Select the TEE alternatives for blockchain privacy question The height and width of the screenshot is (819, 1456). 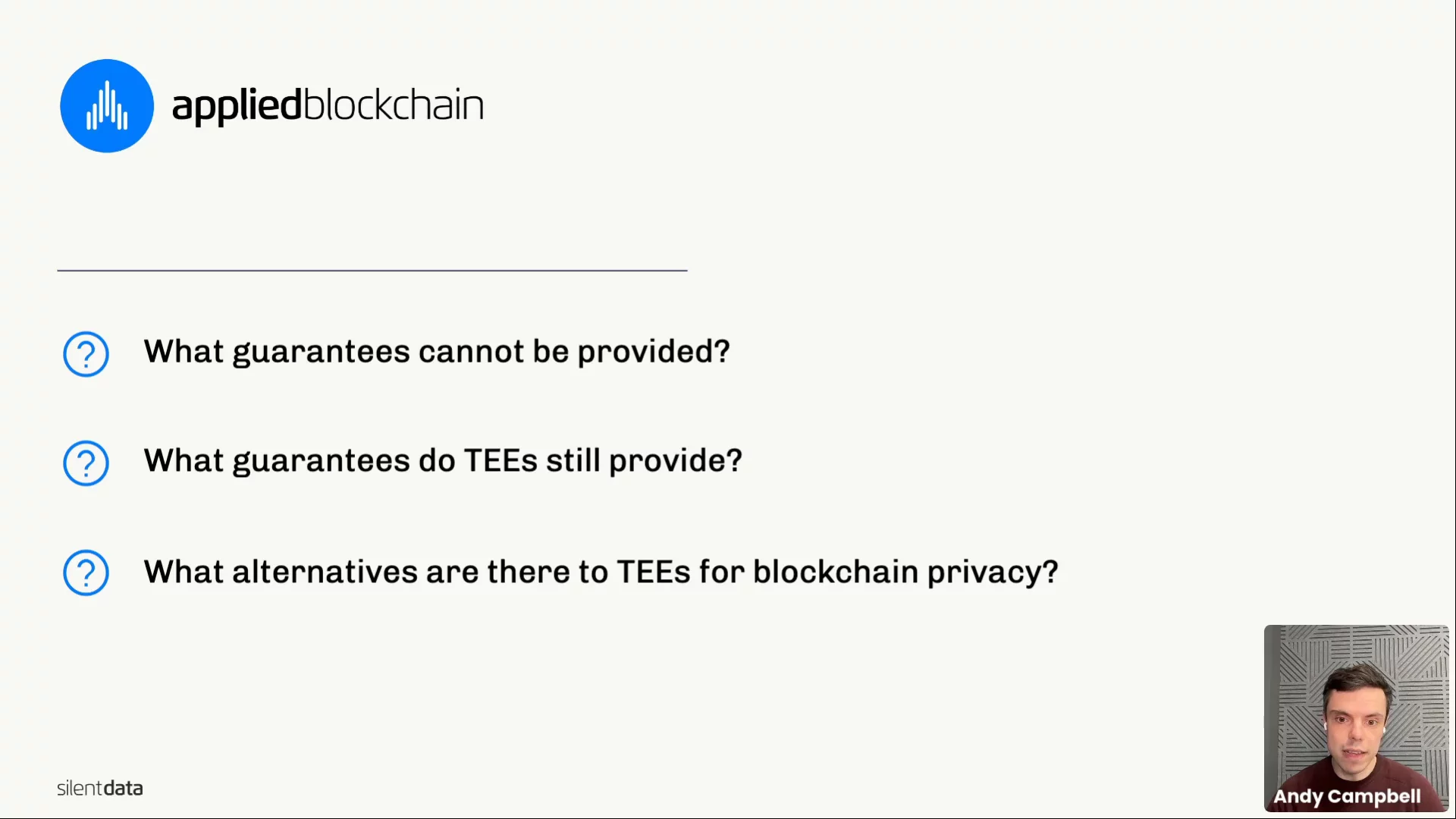(x=601, y=572)
